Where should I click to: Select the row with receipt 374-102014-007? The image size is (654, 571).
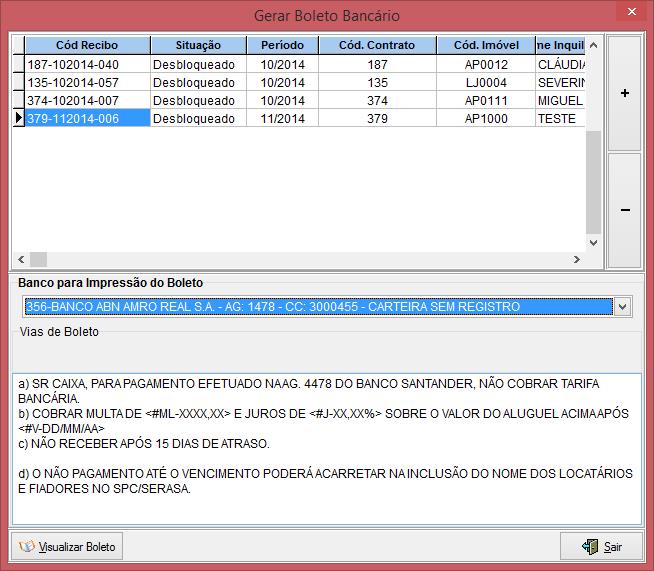[x=88, y=100]
